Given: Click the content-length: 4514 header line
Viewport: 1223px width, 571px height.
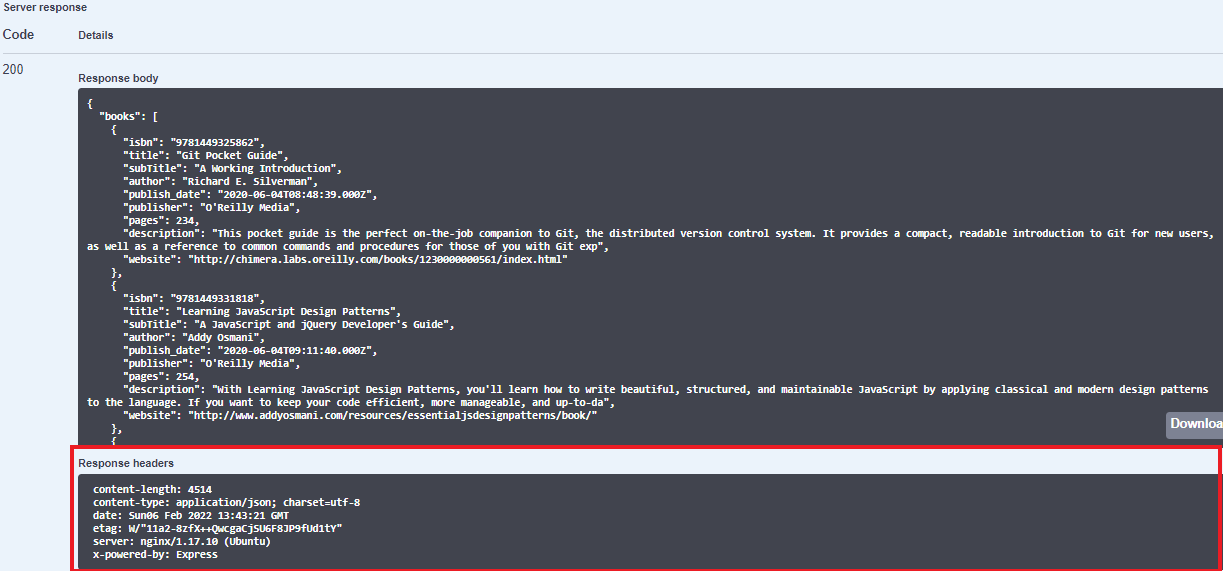Looking at the screenshot, I should 152,489.
